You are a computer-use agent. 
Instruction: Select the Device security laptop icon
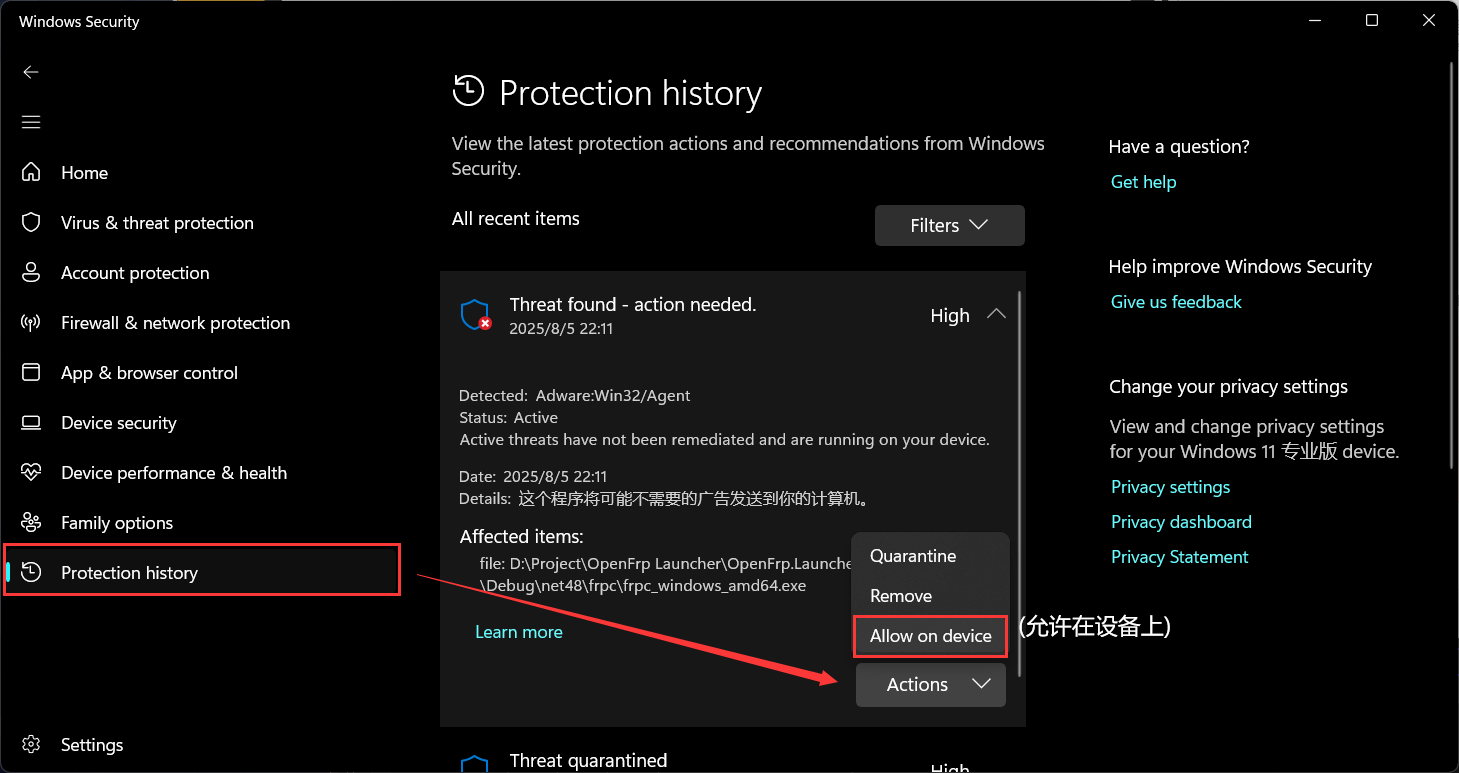point(31,422)
